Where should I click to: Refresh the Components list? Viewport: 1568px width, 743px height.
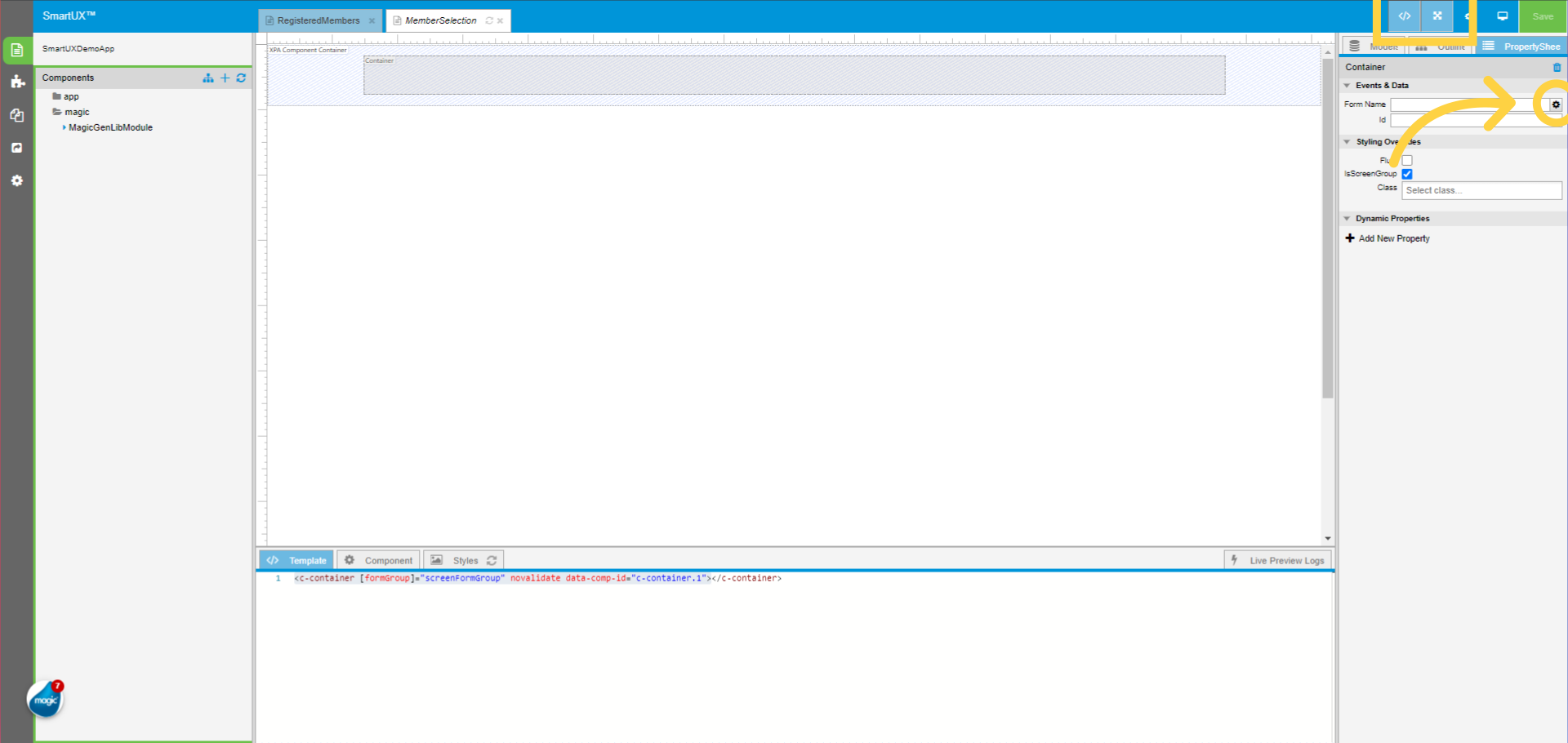coord(241,78)
